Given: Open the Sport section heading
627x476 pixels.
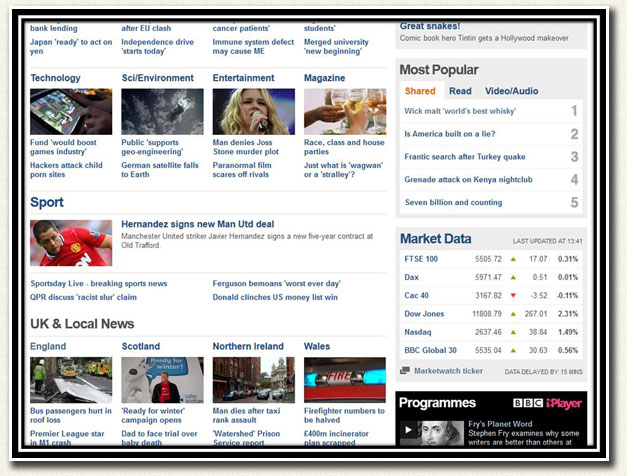Looking at the screenshot, I should tap(47, 202).
